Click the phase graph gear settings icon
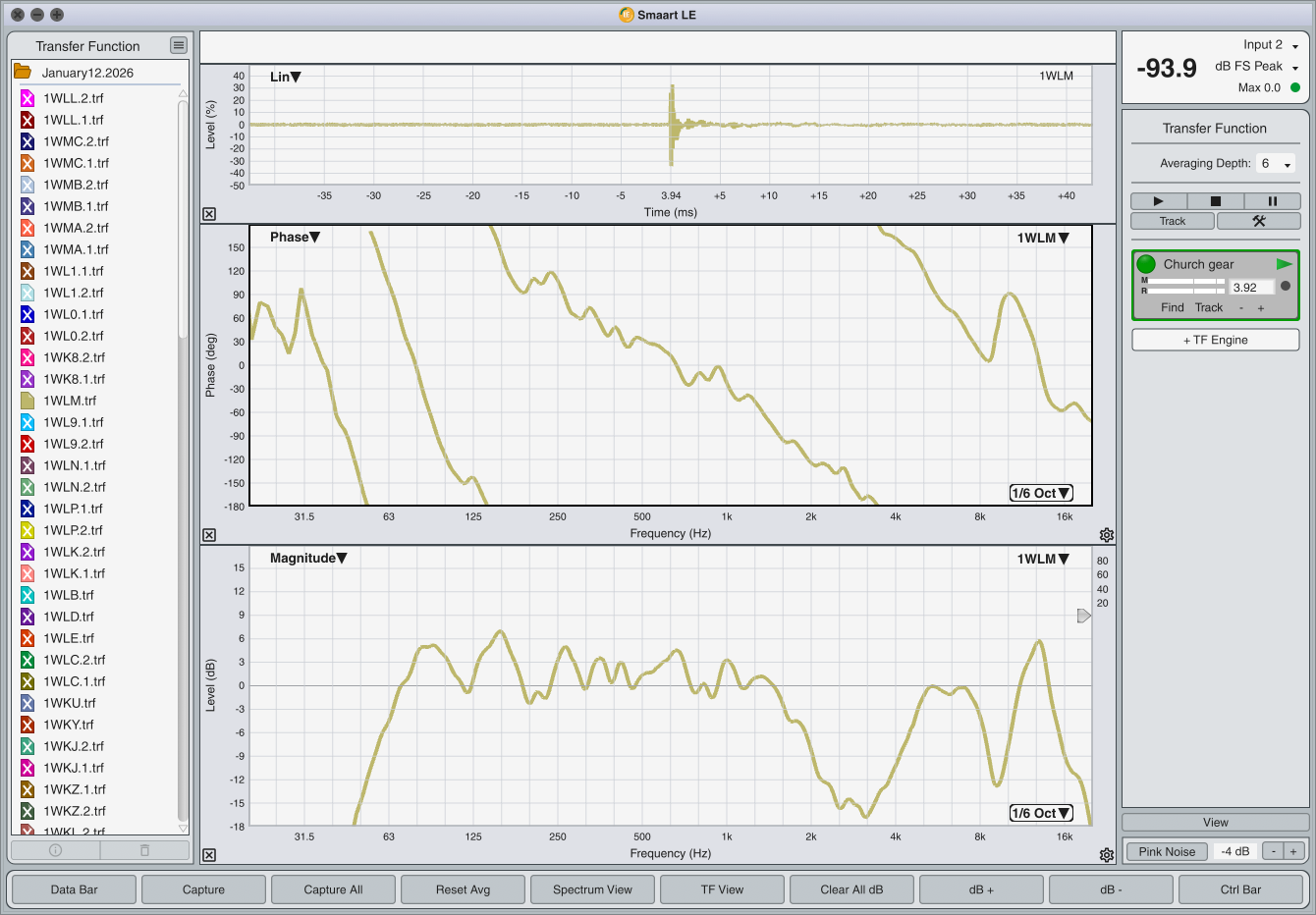1316x915 pixels. [x=1107, y=535]
